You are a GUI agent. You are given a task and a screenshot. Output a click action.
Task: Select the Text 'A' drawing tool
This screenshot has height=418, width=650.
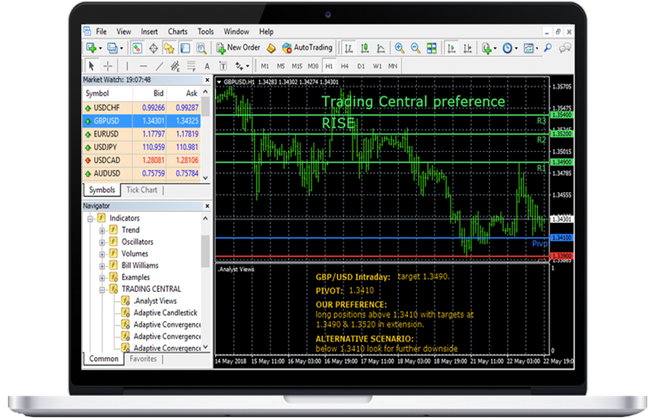(207, 66)
